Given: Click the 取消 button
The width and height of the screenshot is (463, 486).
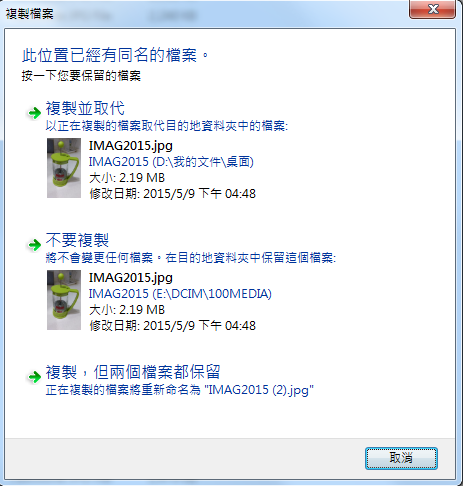Looking at the screenshot, I should [401, 458].
